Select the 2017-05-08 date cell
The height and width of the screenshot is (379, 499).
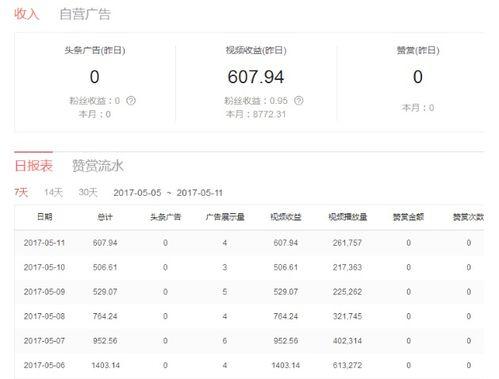(44, 316)
